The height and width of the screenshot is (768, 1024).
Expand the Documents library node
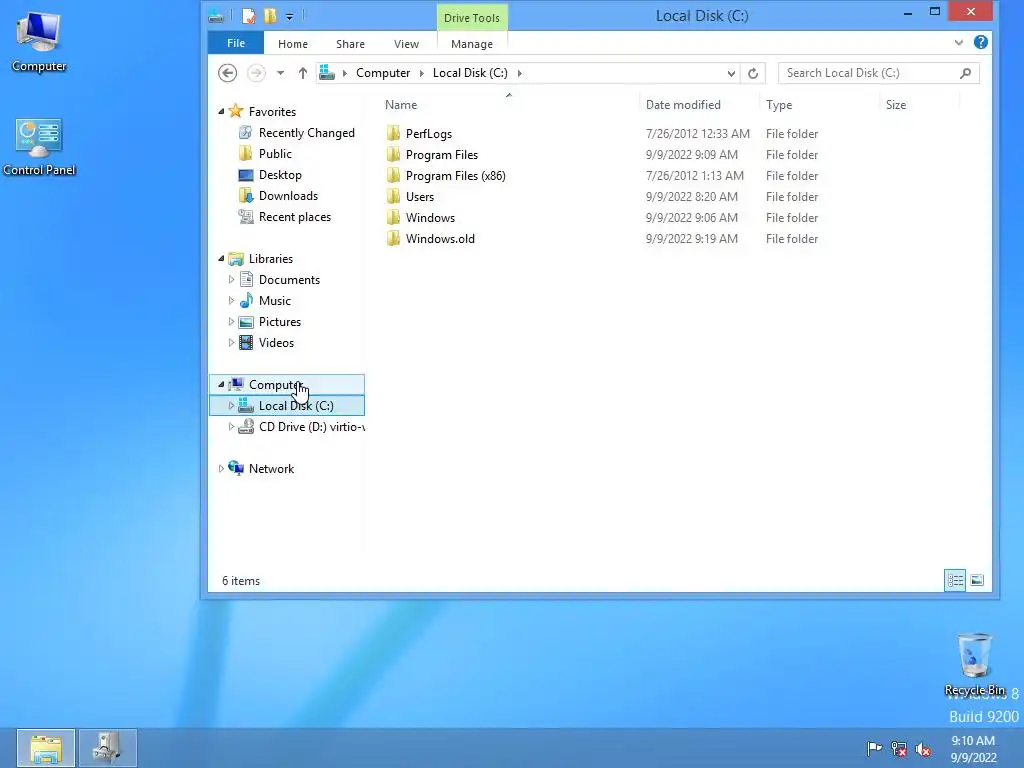[231, 280]
